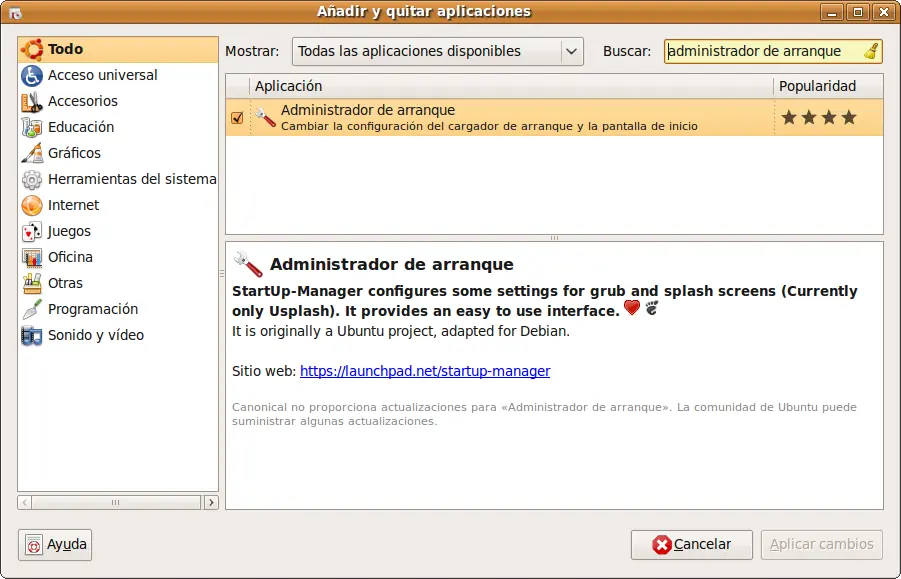Open the Internet category
The width and height of the screenshot is (901, 579).
(74, 204)
